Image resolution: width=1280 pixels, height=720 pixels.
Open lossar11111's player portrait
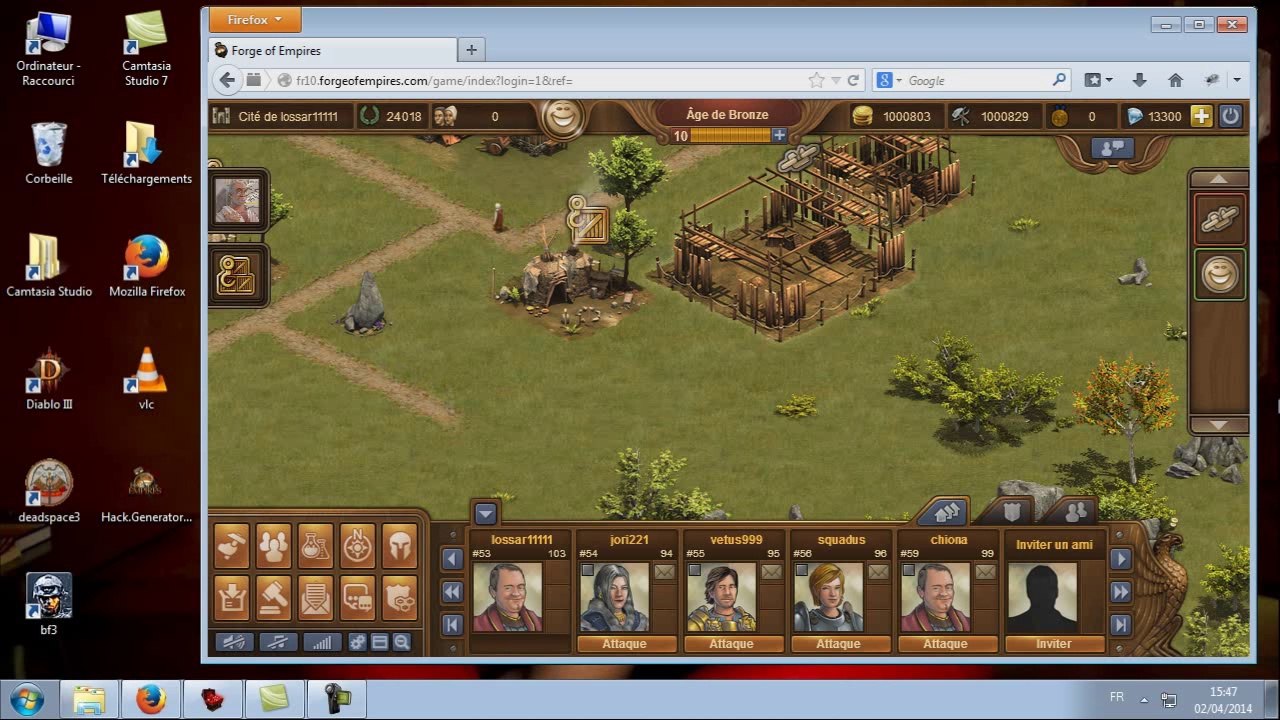pyautogui.click(x=508, y=597)
